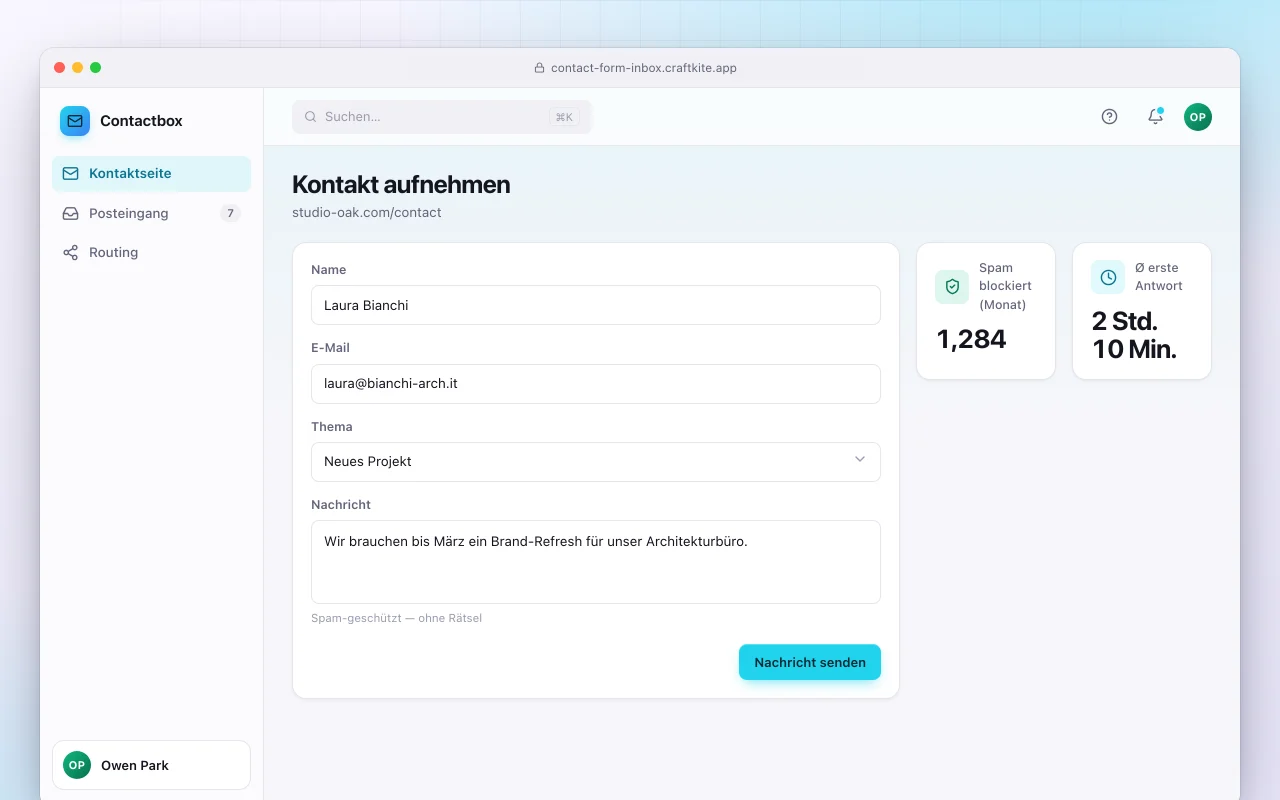Open the Owen Park account card
The width and height of the screenshot is (1280, 800).
click(x=151, y=765)
